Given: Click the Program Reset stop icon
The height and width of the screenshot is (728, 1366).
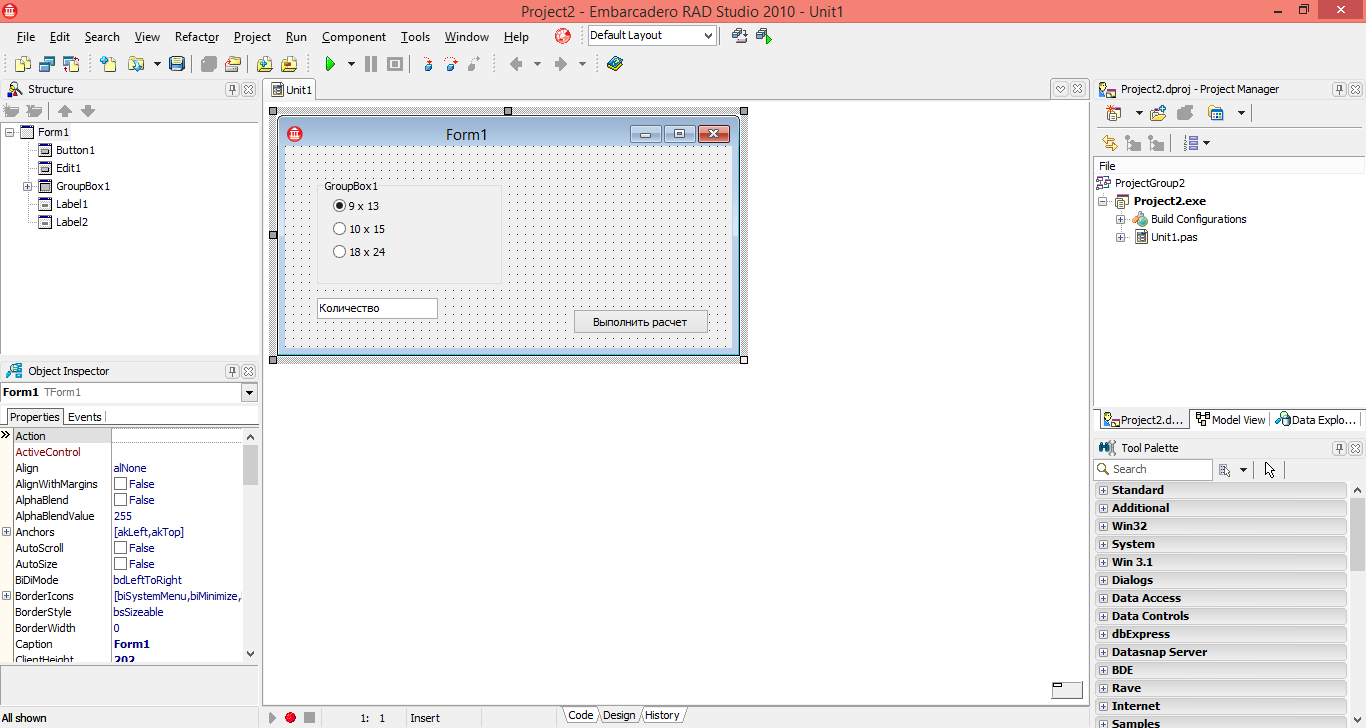Looking at the screenshot, I should click(395, 64).
